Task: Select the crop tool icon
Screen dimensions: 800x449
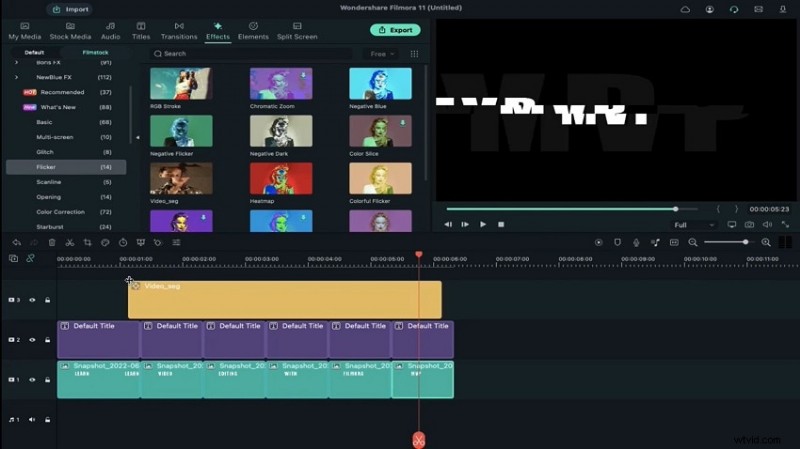Action: [x=88, y=243]
